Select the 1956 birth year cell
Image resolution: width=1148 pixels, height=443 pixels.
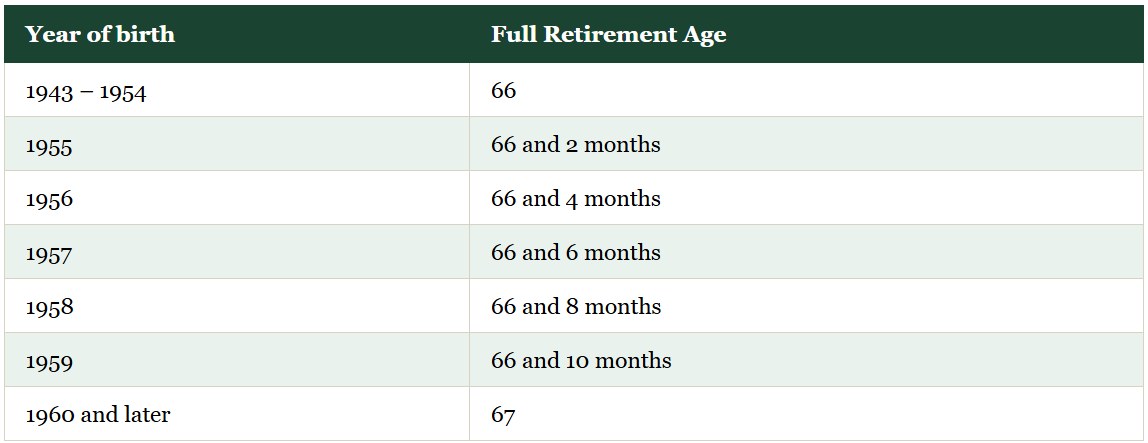pos(236,198)
